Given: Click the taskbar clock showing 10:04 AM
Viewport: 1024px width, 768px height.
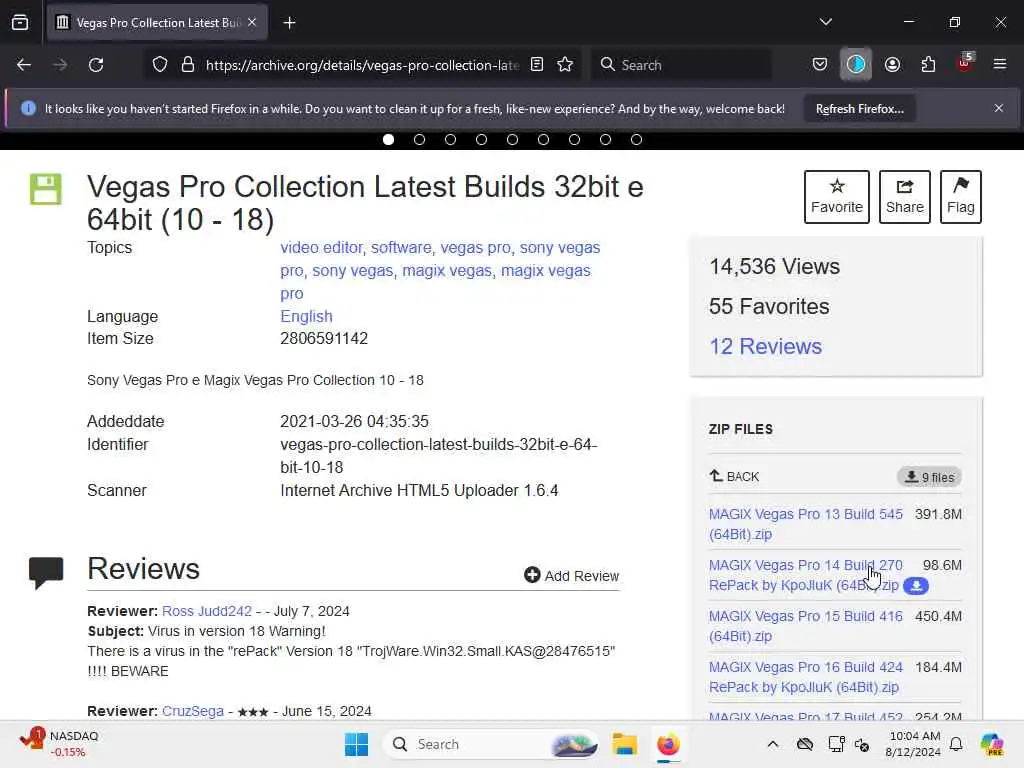Looking at the screenshot, I should coord(914,744).
